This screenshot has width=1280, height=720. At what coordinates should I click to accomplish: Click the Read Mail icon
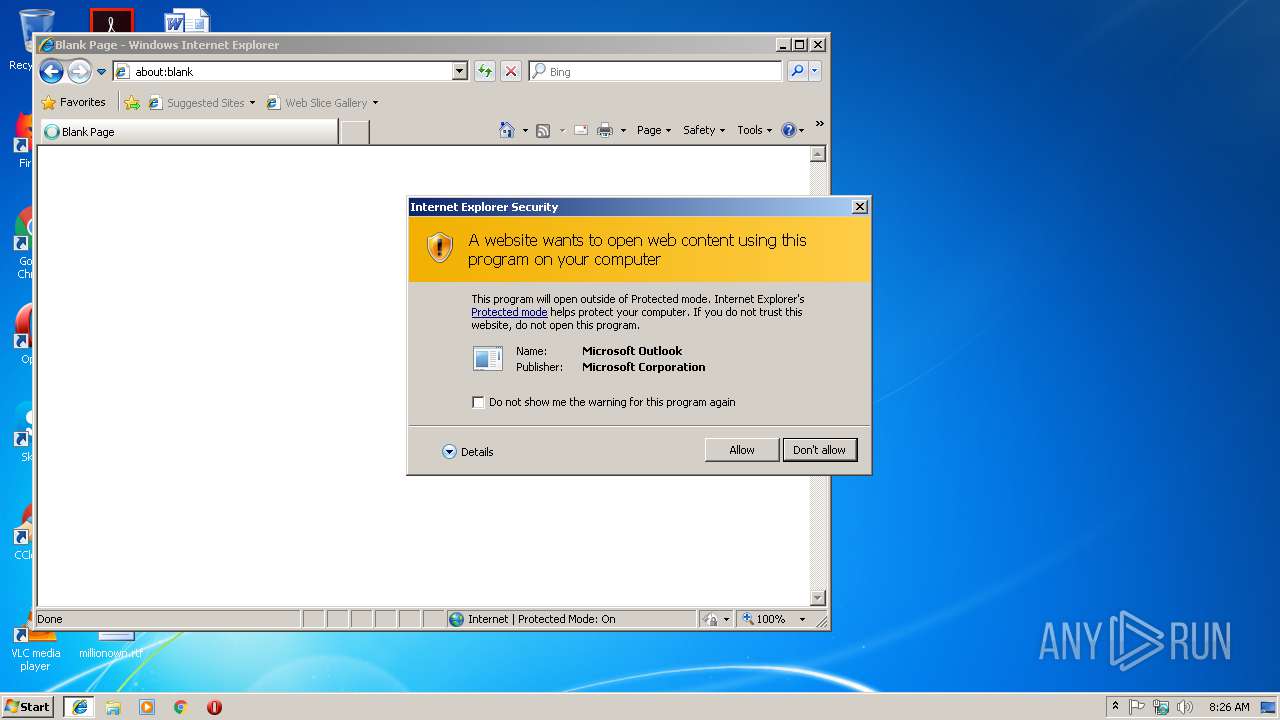pos(580,130)
